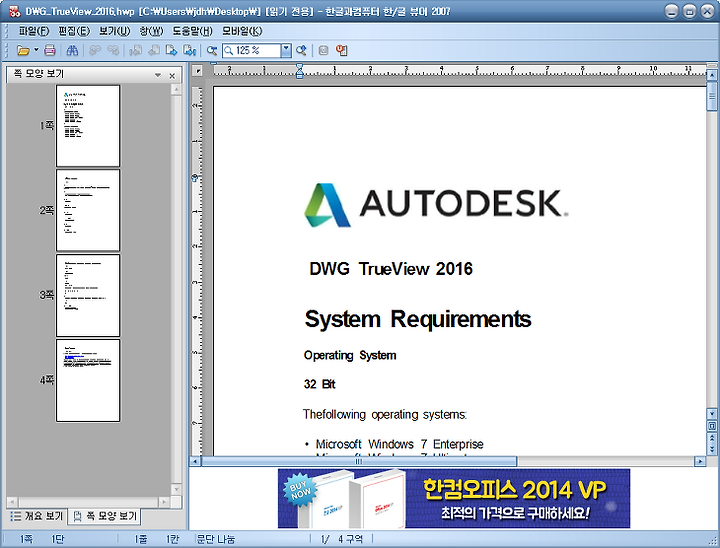Go to next page toolbar icon
This screenshot has height=548, width=720.
coord(172,50)
